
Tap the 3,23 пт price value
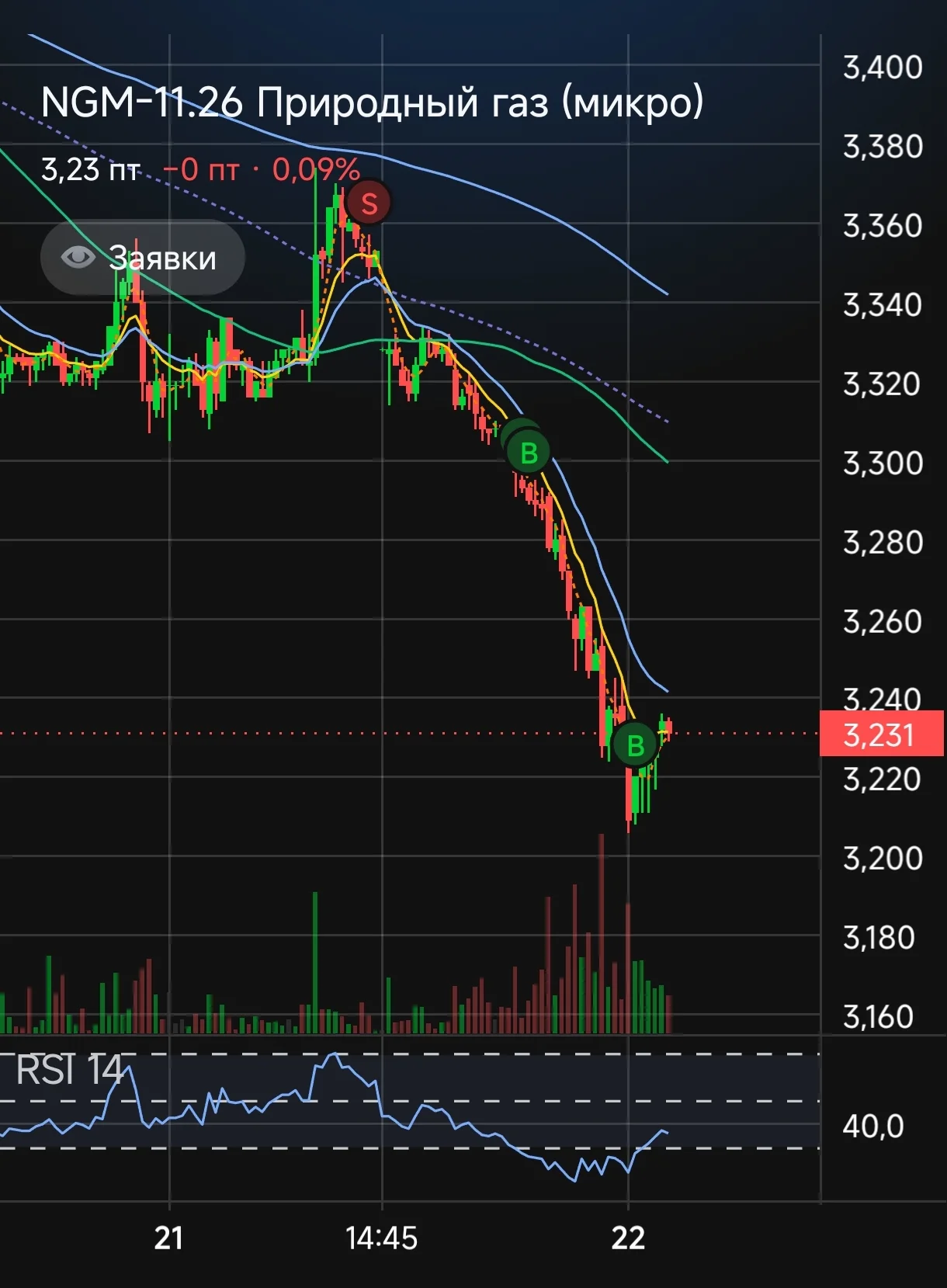coord(91,169)
